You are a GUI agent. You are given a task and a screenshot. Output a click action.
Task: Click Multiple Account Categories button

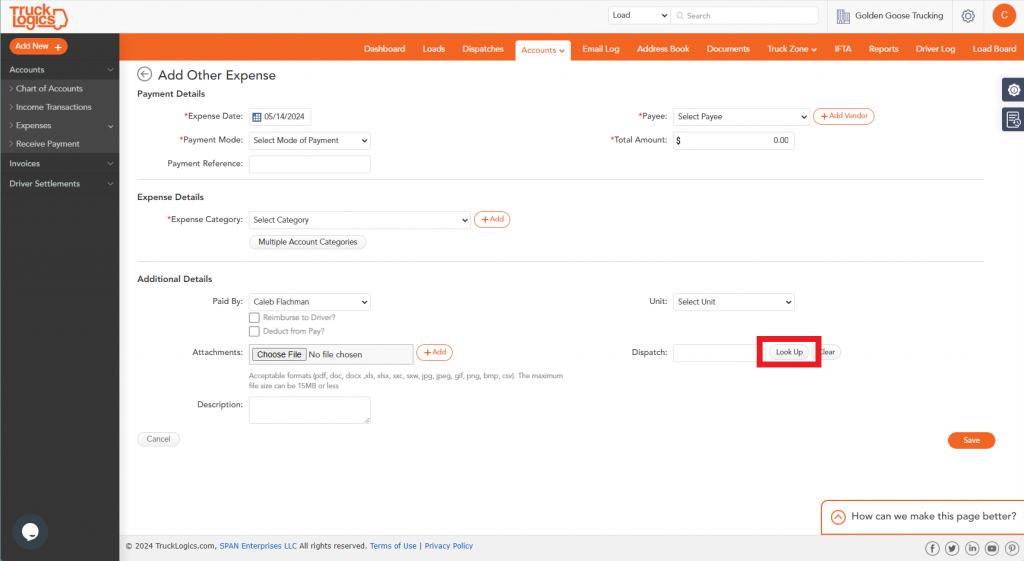click(308, 242)
